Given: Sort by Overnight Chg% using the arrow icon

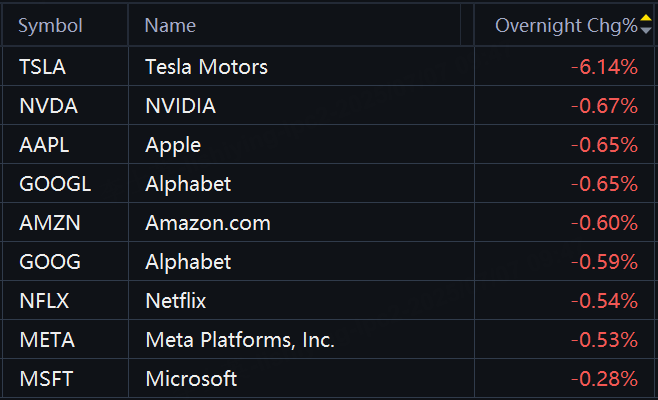Looking at the screenshot, I should [x=646, y=24].
